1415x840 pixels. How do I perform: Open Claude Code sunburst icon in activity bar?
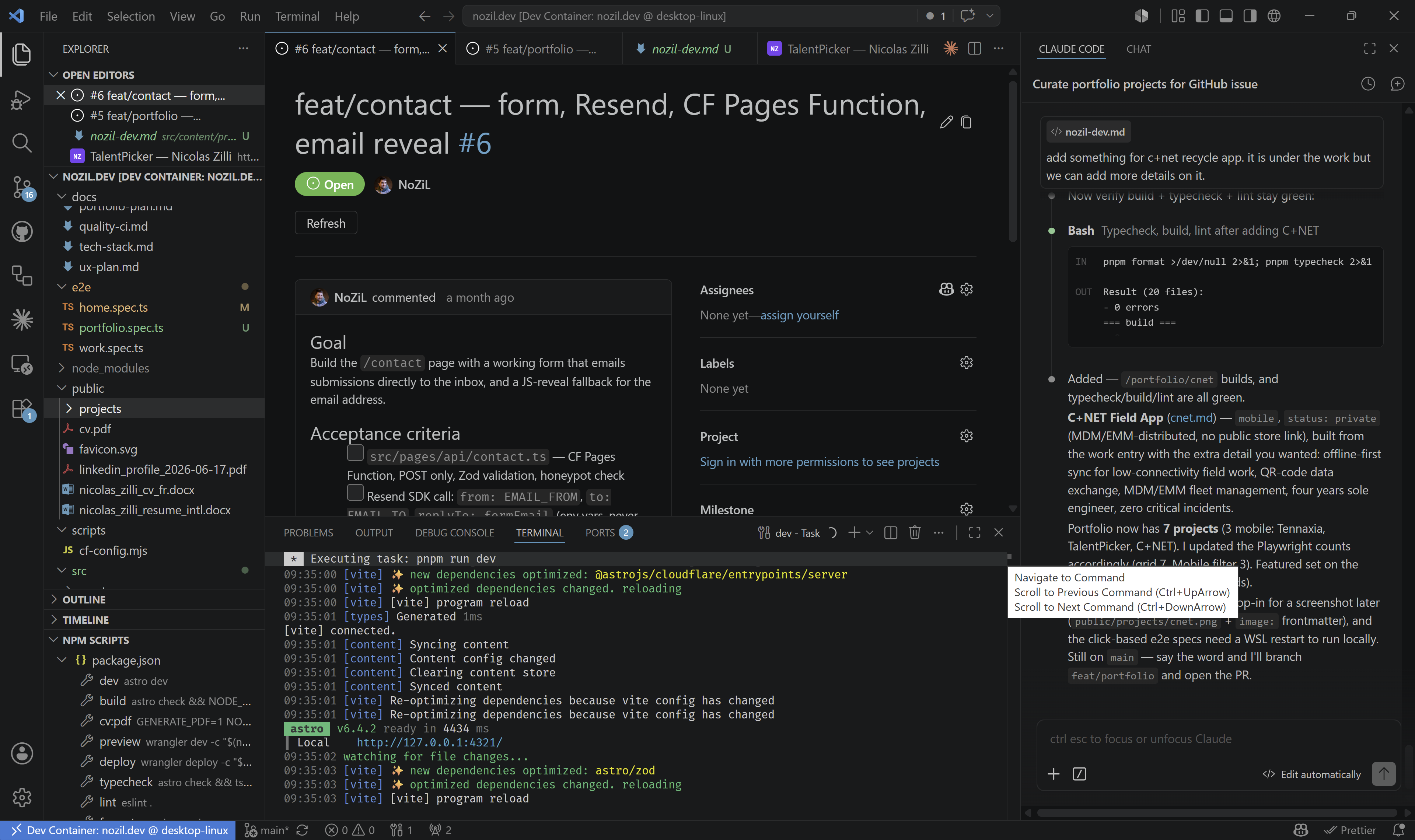pyautogui.click(x=21, y=320)
